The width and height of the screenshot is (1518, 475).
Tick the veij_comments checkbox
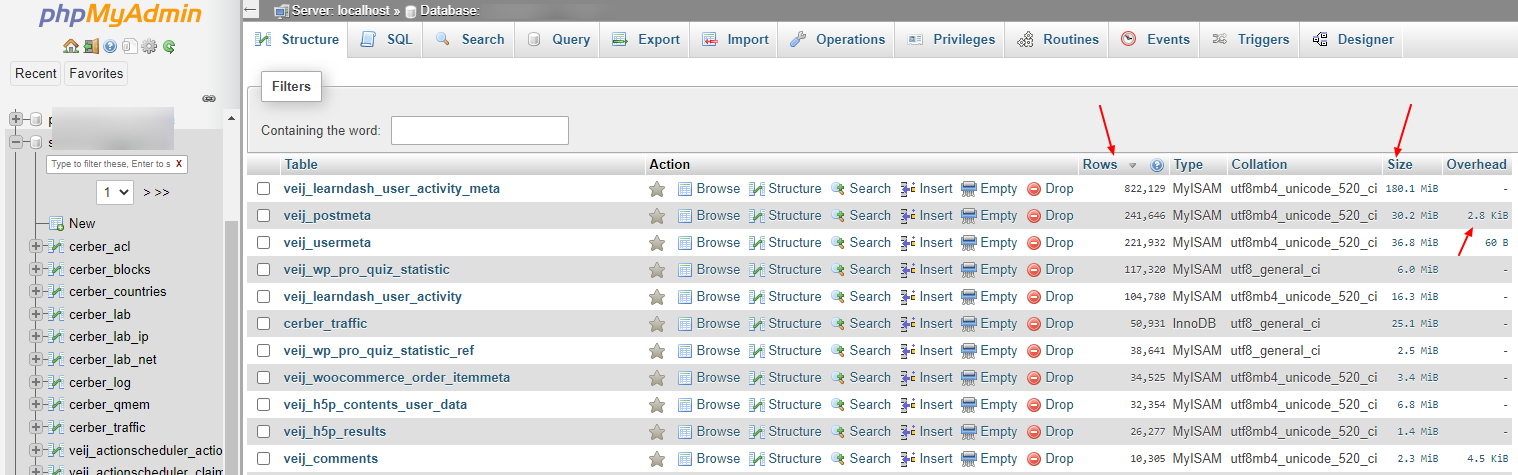pos(264,459)
